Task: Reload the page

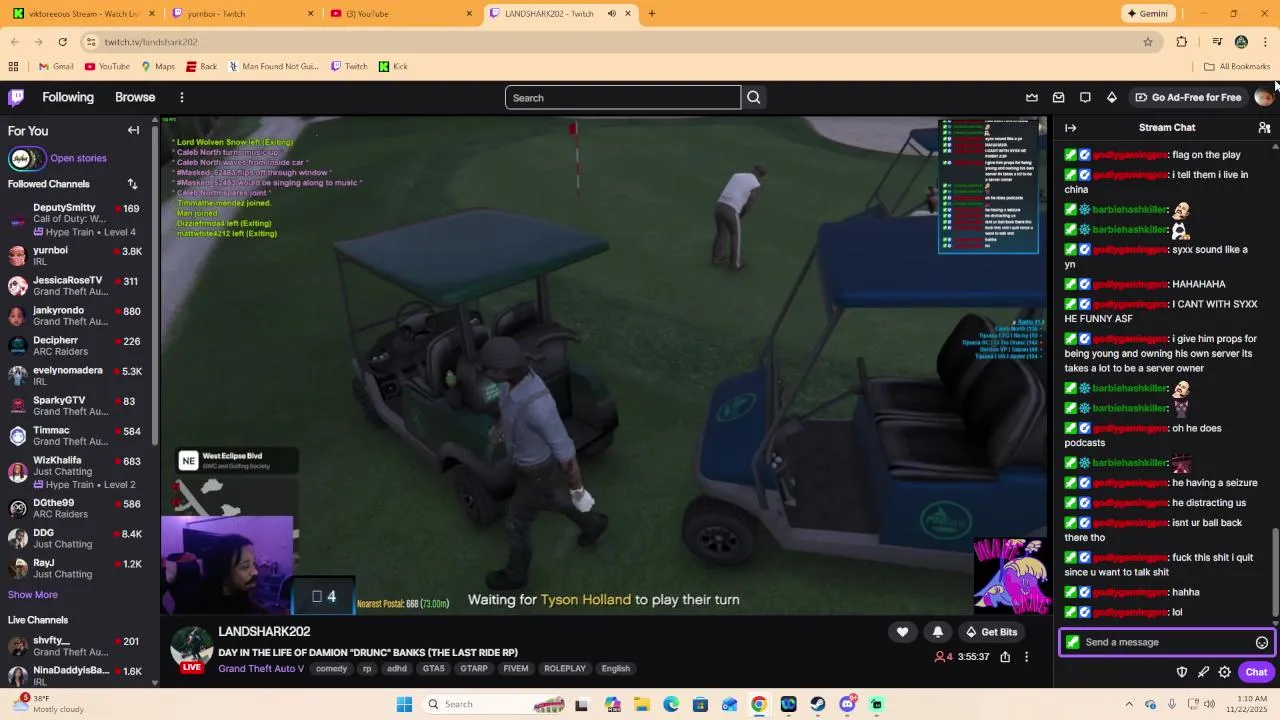Action: pyautogui.click(x=62, y=41)
